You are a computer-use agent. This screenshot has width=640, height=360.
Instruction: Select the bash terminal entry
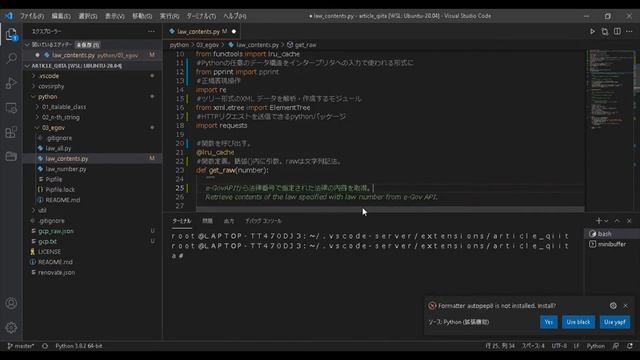pos(611,234)
